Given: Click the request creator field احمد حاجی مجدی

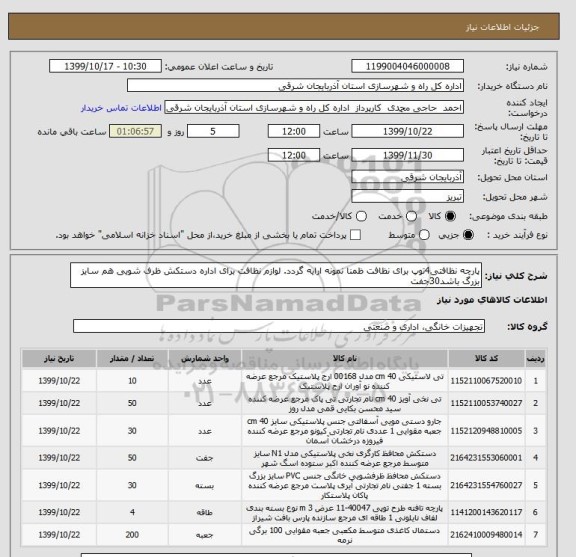Looking at the screenshot, I should click(x=314, y=108).
